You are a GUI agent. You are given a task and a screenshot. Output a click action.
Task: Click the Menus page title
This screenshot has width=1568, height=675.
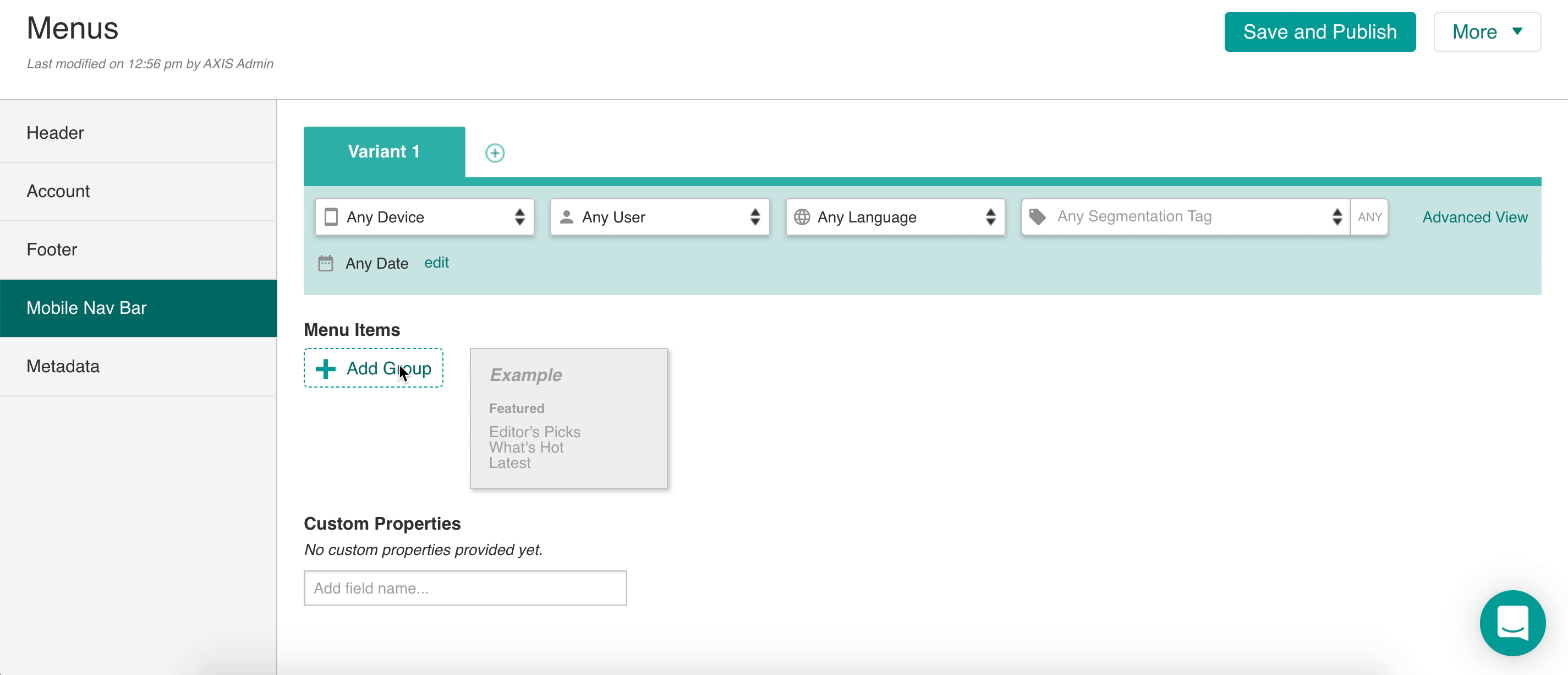click(73, 28)
